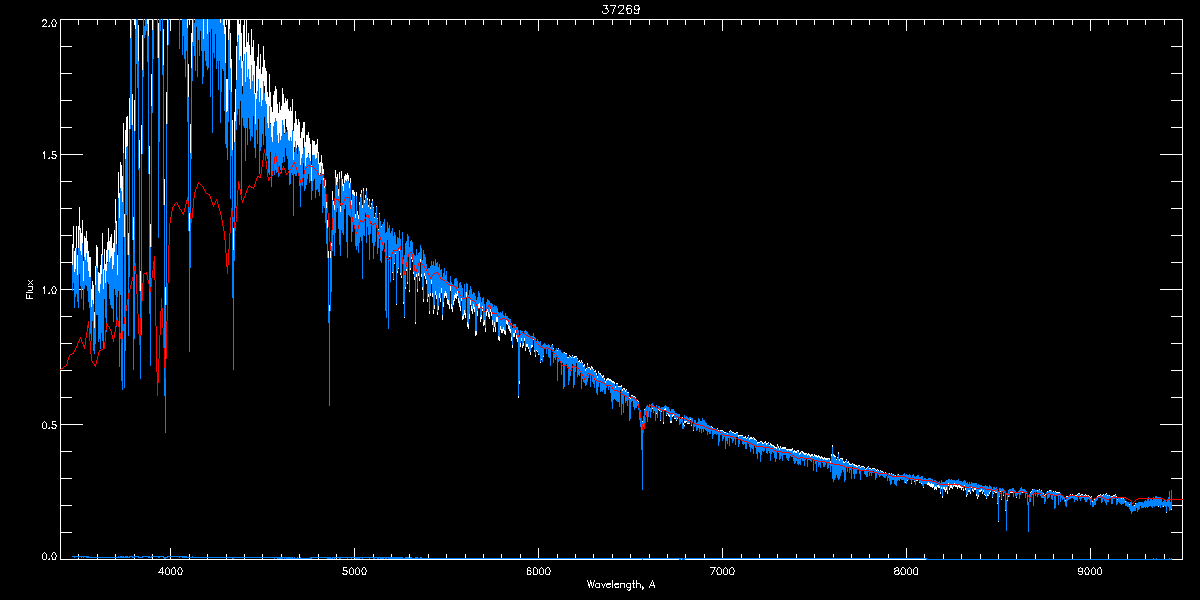Image resolution: width=1200 pixels, height=600 pixels.
Task: Click the 2.0 flux tick label
Action: (x=47, y=21)
